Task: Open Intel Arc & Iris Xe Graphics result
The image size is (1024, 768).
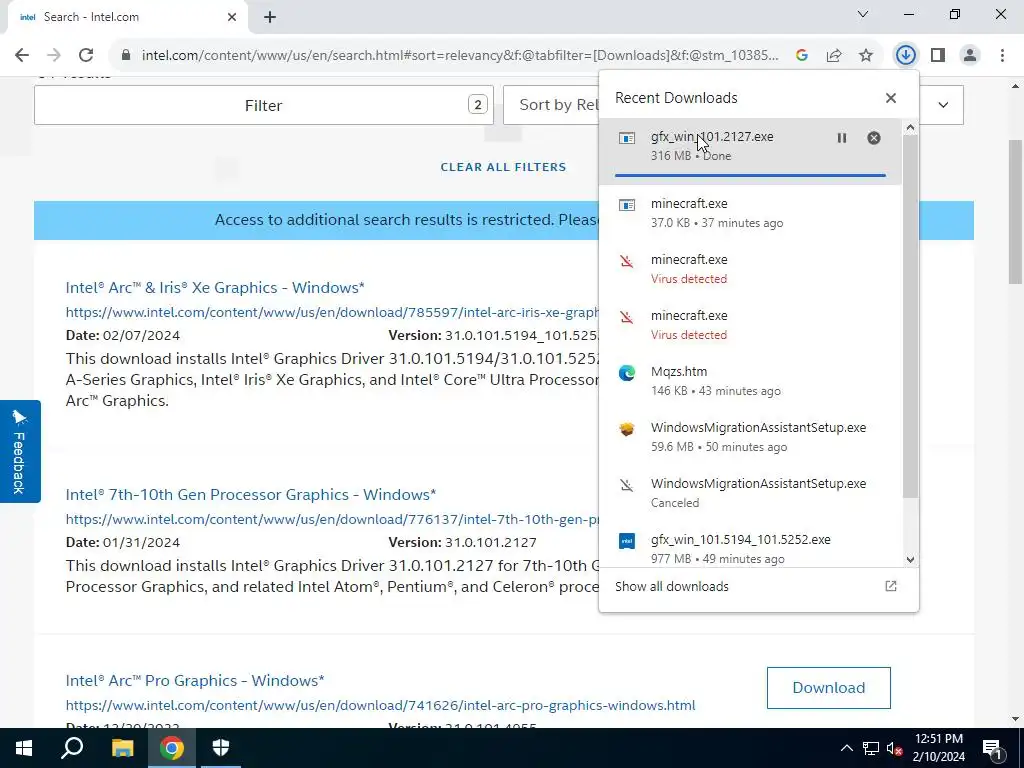Action: click(215, 287)
